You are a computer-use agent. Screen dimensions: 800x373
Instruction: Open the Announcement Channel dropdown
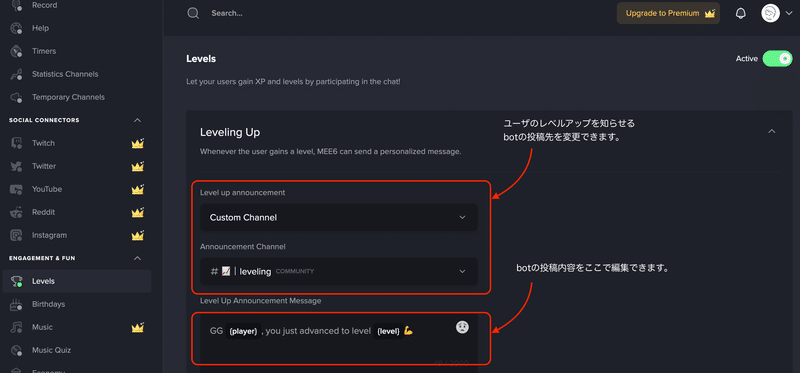(339, 271)
